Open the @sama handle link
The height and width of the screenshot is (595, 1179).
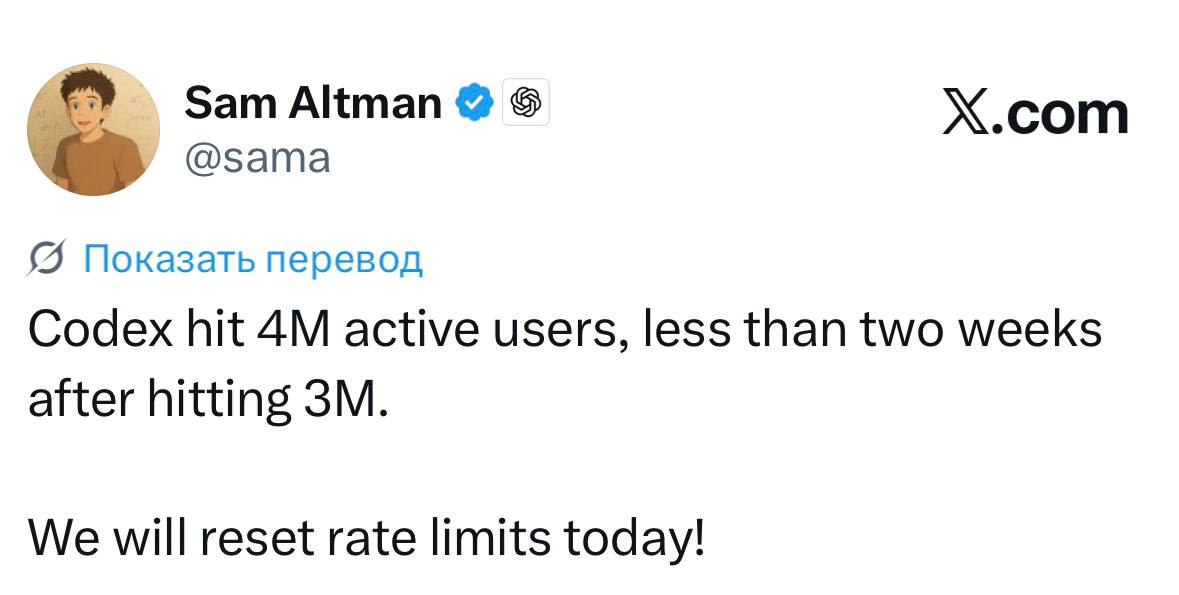tap(257, 157)
